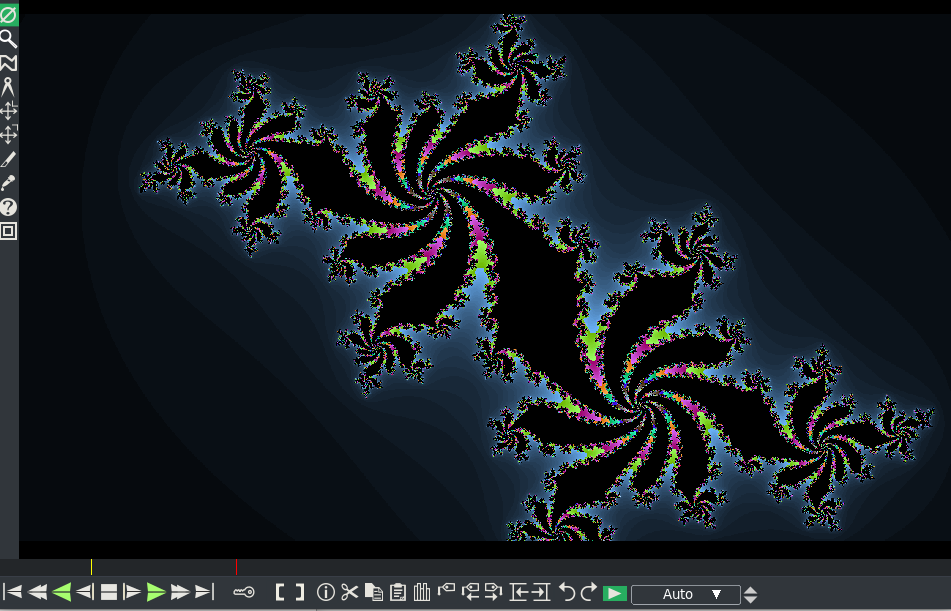951x611 pixels.
Task: Open the histogram bars icon
Action: pyautogui.click(x=420, y=591)
